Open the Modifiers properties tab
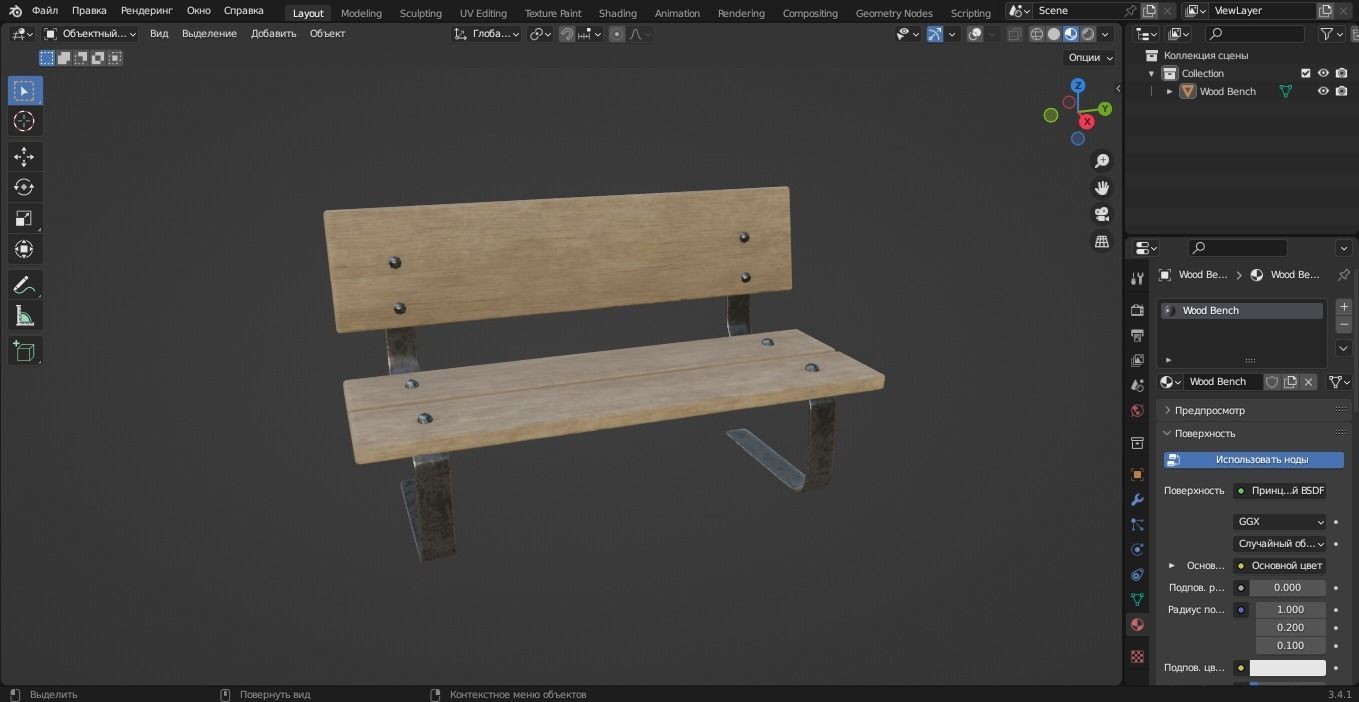This screenshot has width=1359, height=702. click(1137, 499)
